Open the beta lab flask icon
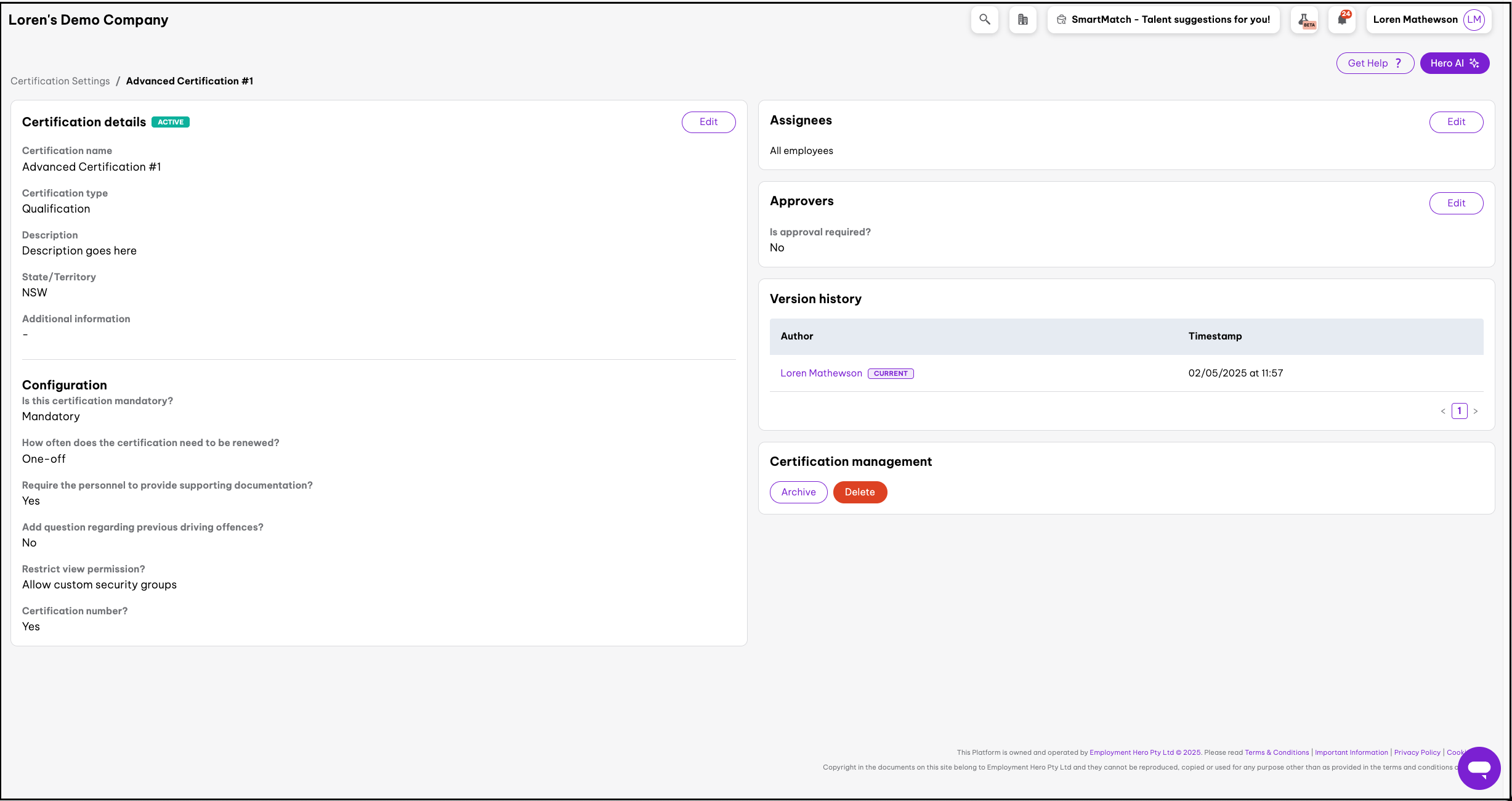1512x801 pixels. tap(1304, 20)
